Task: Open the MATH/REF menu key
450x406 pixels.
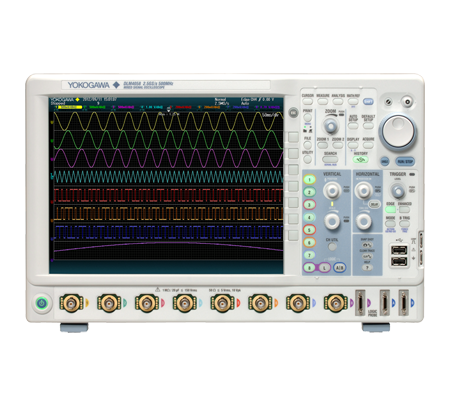Action: (x=353, y=101)
